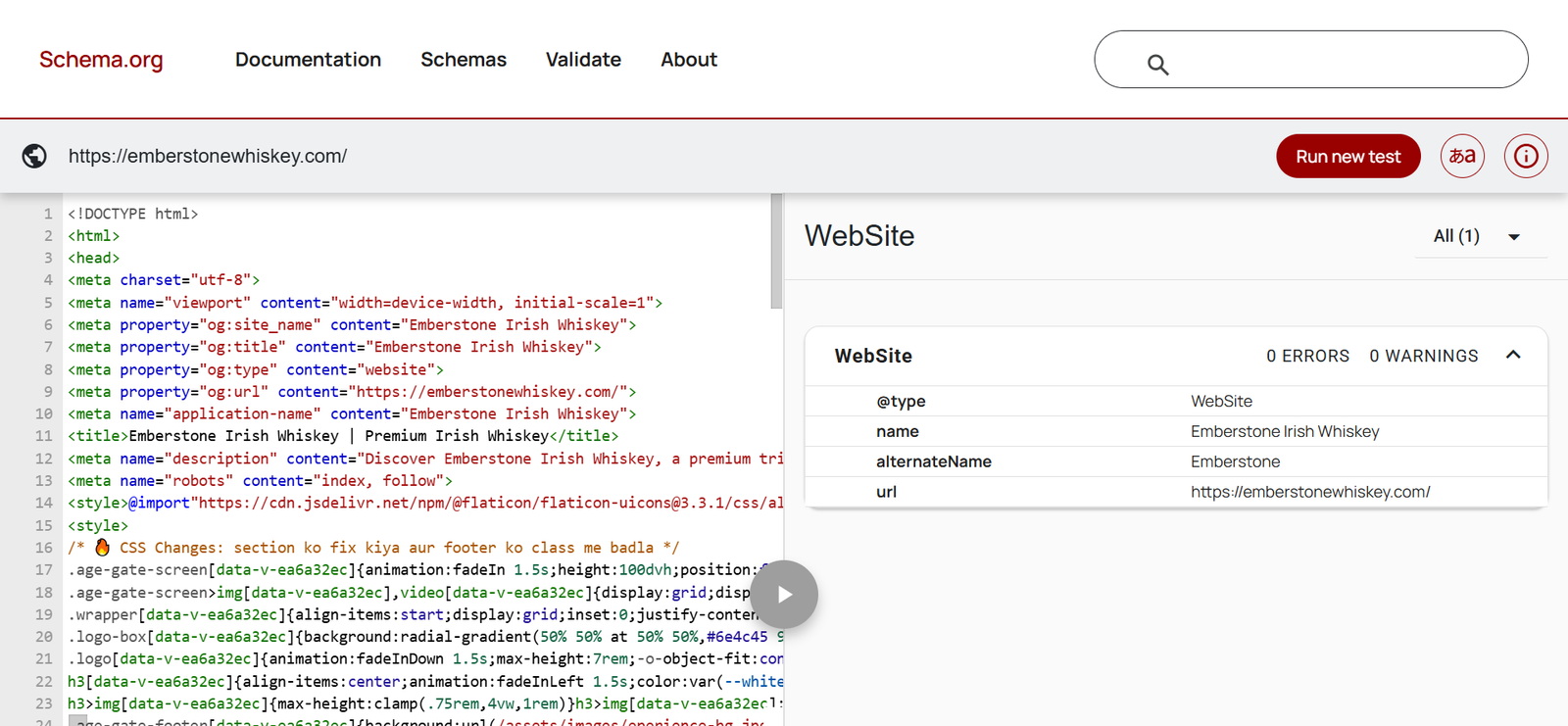
Task: Open the Documentation menu
Action: 308,60
